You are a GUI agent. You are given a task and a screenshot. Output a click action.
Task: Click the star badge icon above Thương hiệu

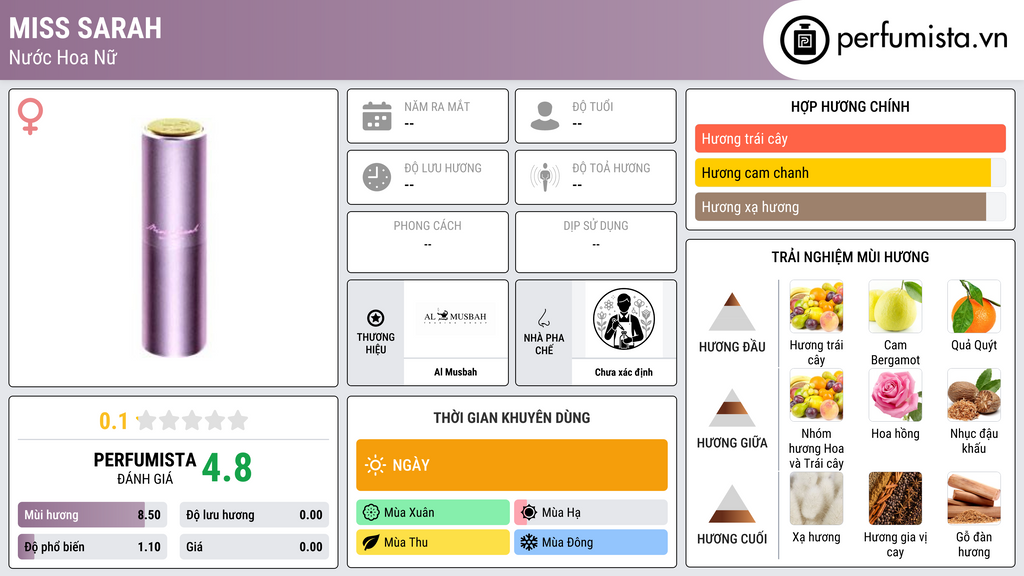pos(376,318)
